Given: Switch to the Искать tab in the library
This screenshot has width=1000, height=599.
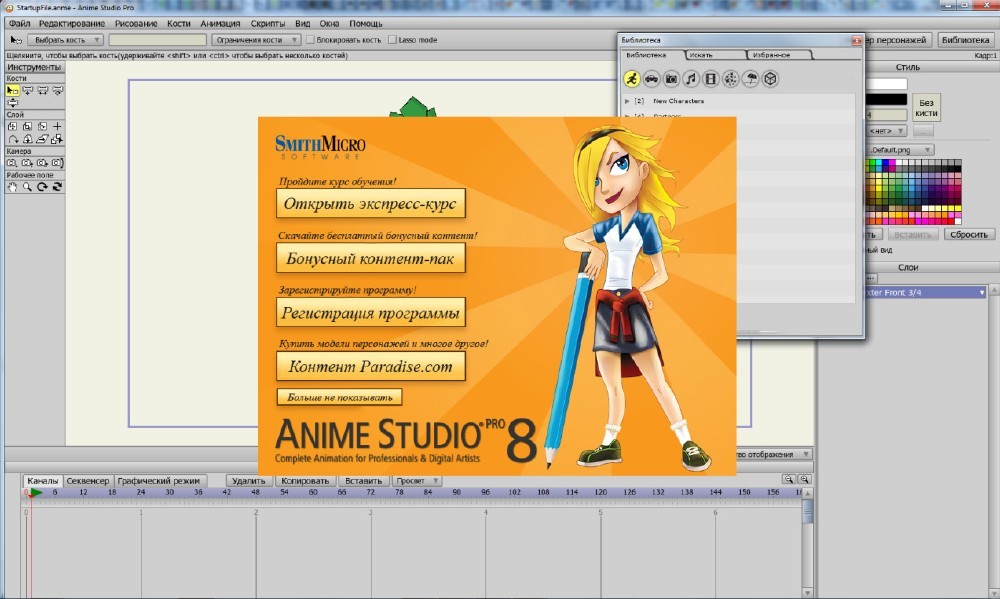Looking at the screenshot, I should pyautogui.click(x=714, y=55).
